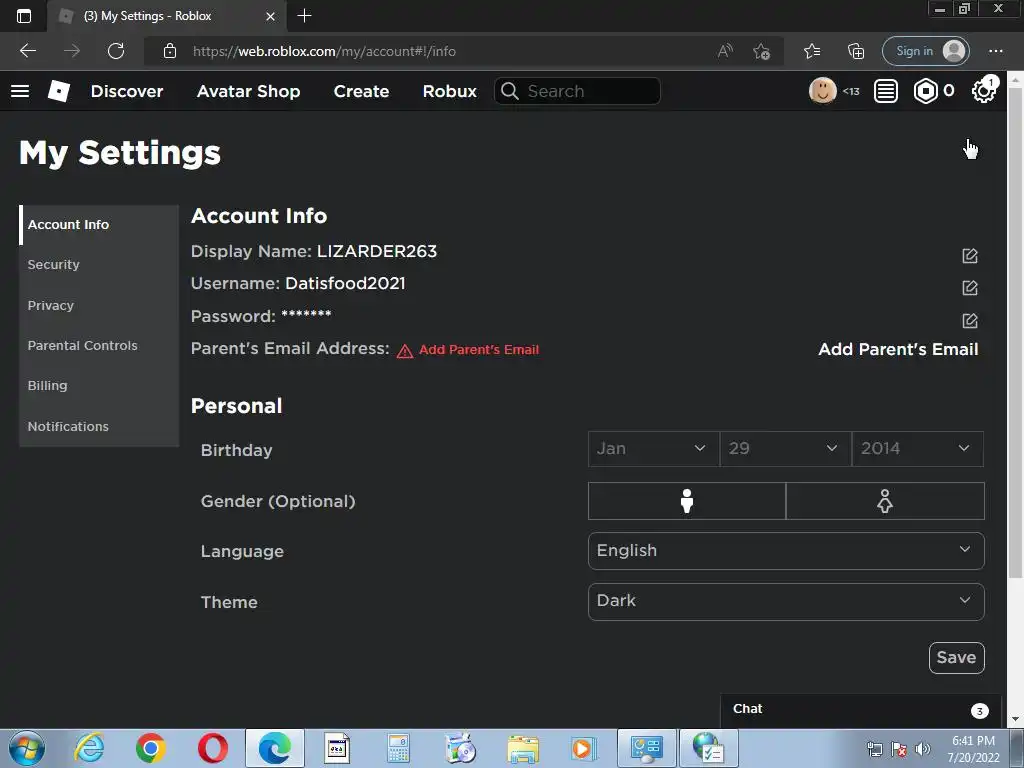Click the browser Sign in button

(x=925, y=51)
